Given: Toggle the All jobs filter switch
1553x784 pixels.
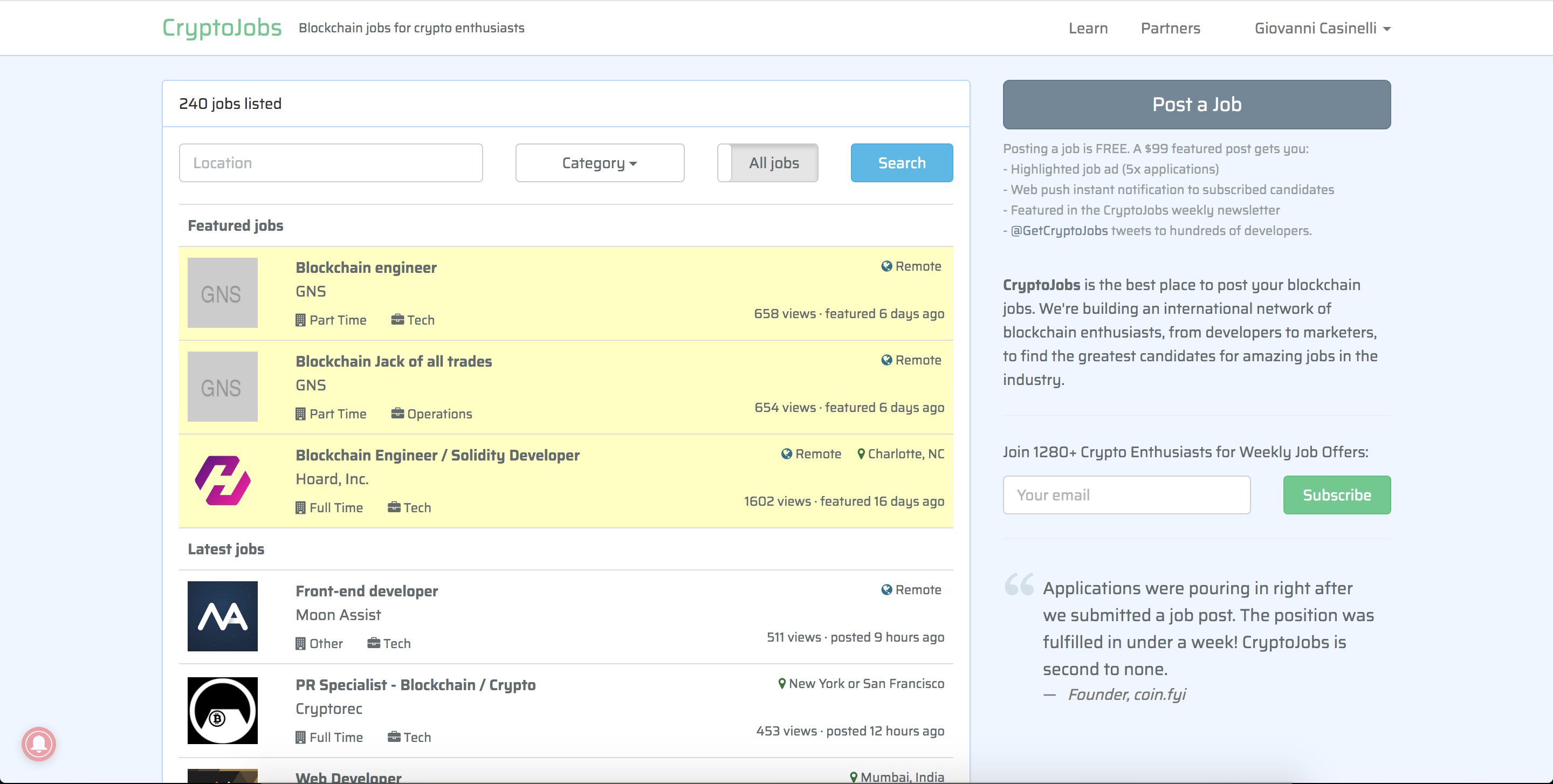Looking at the screenshot, I should tap(767, 163).
